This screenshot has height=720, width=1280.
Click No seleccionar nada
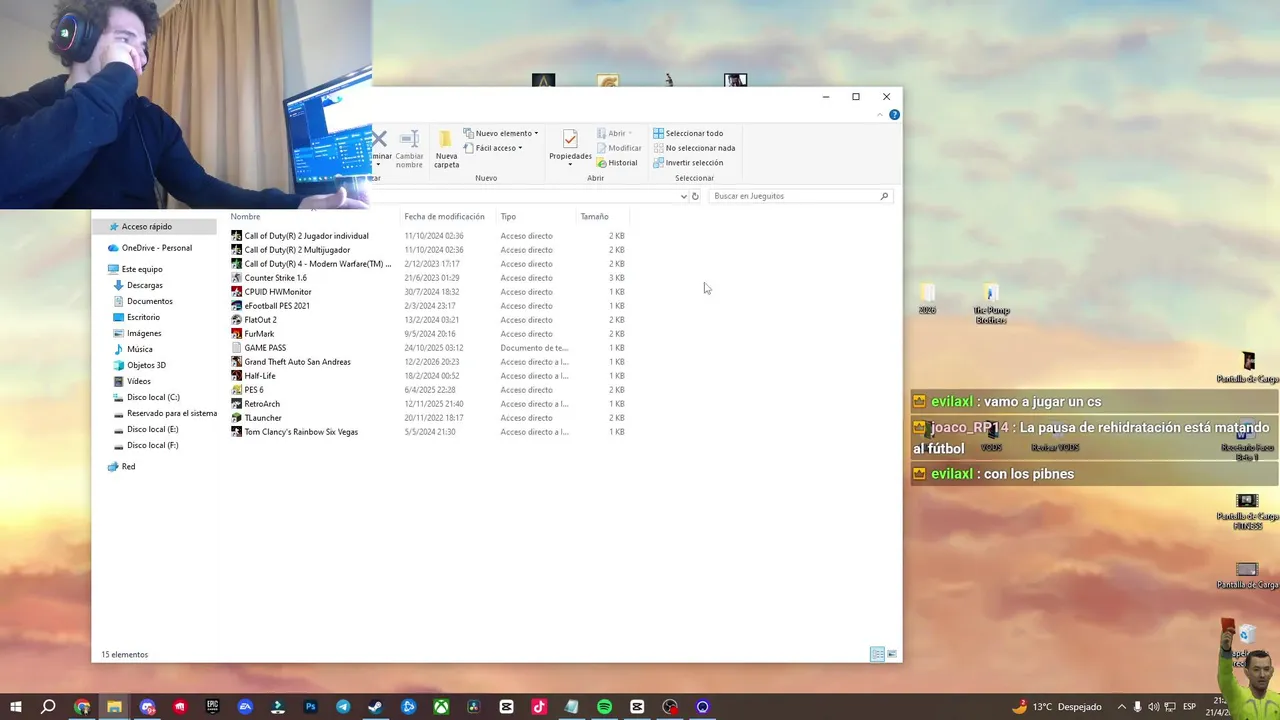click(x=694, y=148)
